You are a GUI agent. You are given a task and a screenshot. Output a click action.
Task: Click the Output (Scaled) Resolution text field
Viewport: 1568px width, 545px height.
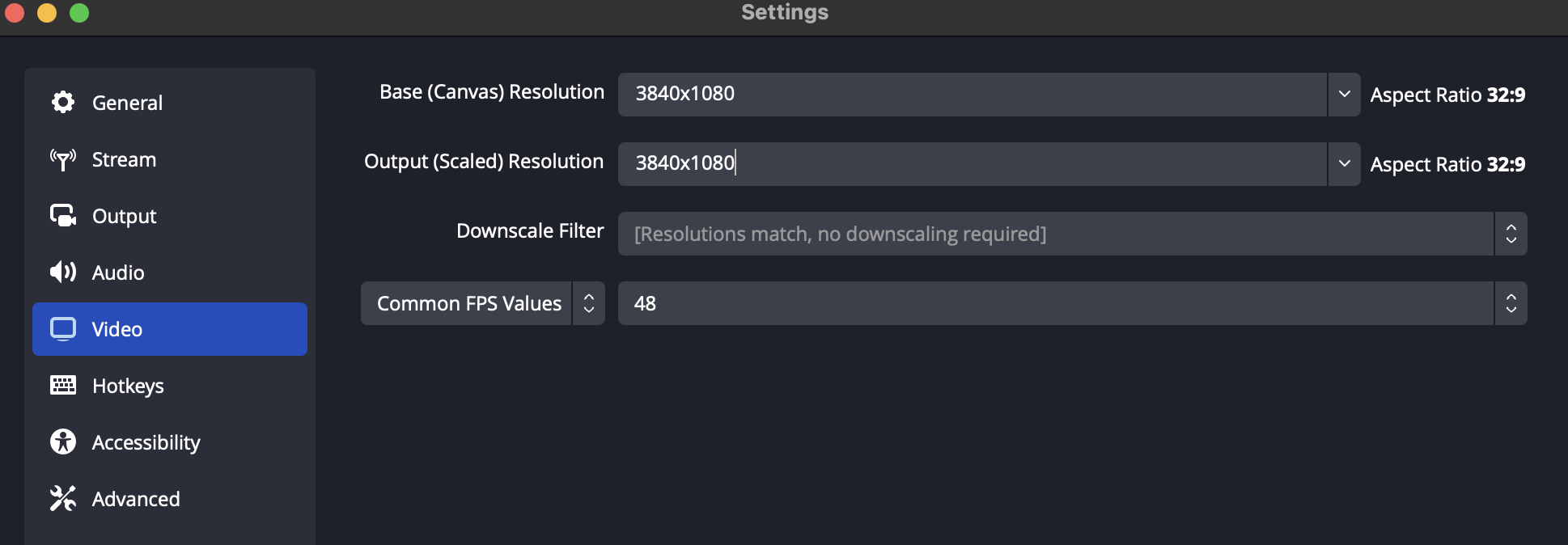(971, 164)
